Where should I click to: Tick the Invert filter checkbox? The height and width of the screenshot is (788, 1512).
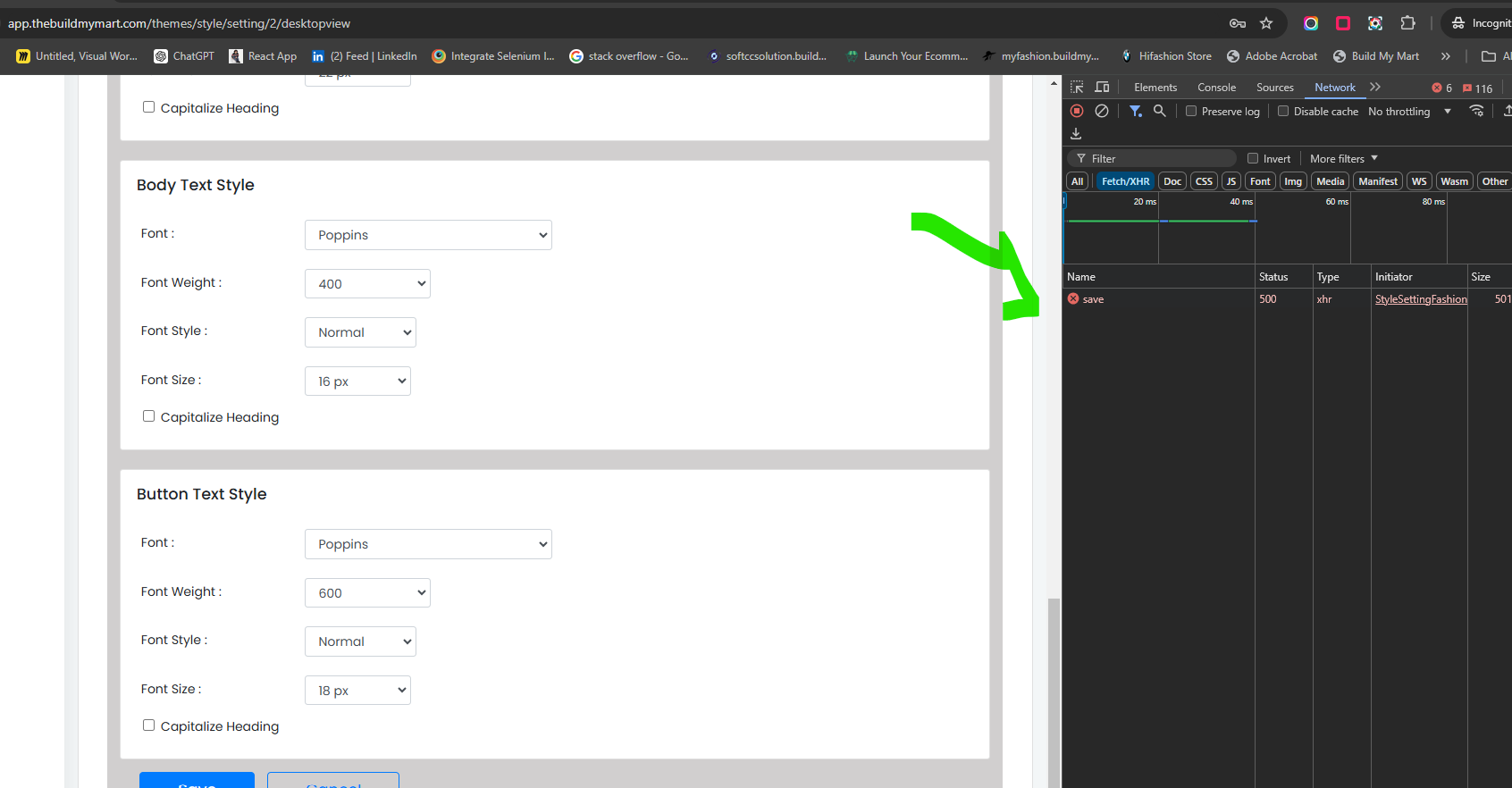(1253, 158)
